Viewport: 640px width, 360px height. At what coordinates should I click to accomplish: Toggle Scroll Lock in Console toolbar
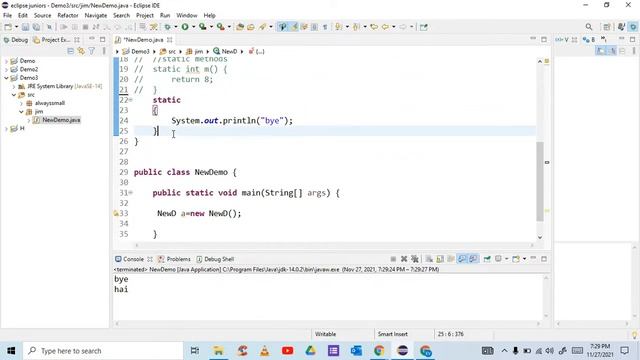coord(440,259)
